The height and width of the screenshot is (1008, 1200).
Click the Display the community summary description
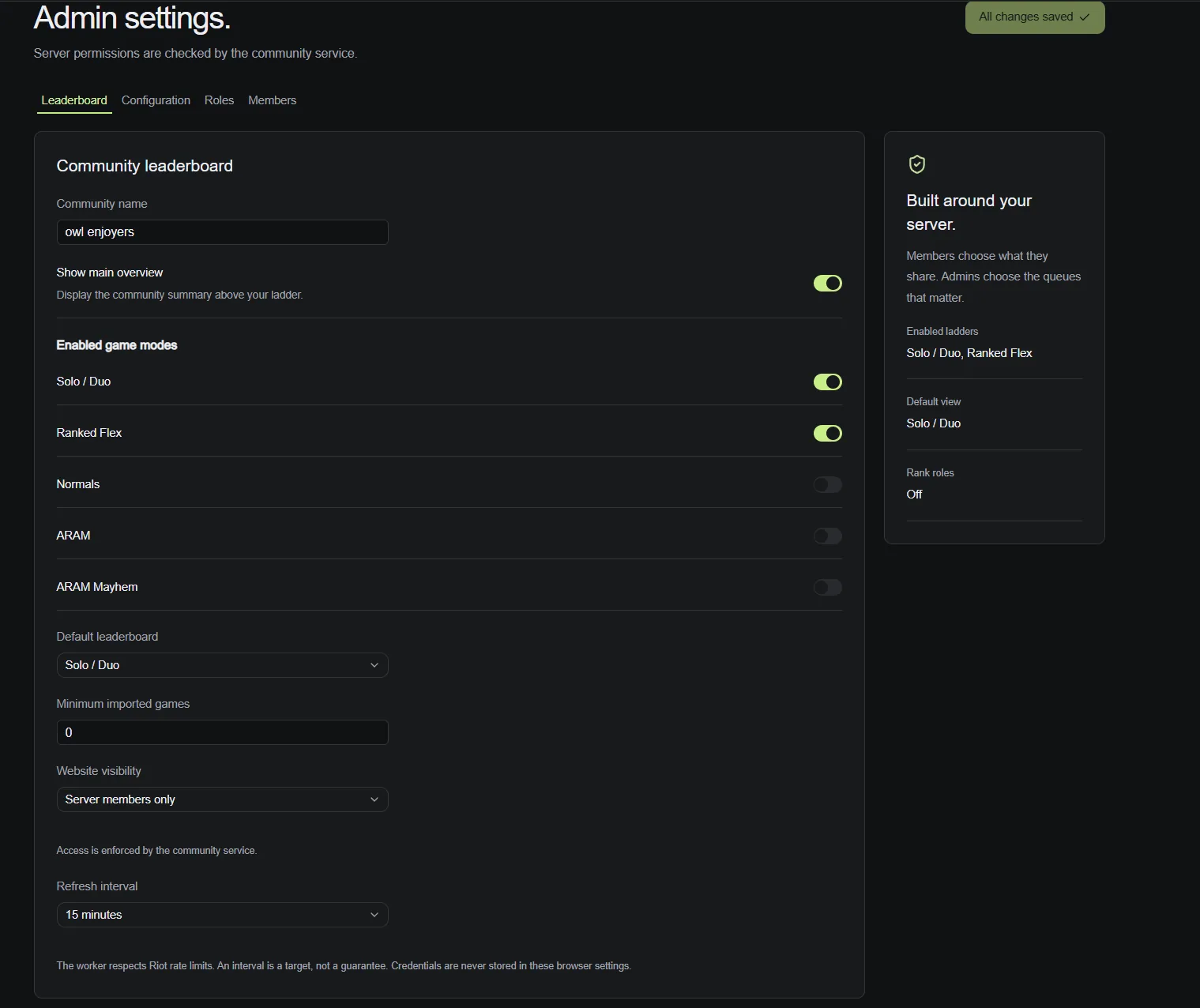179,295
